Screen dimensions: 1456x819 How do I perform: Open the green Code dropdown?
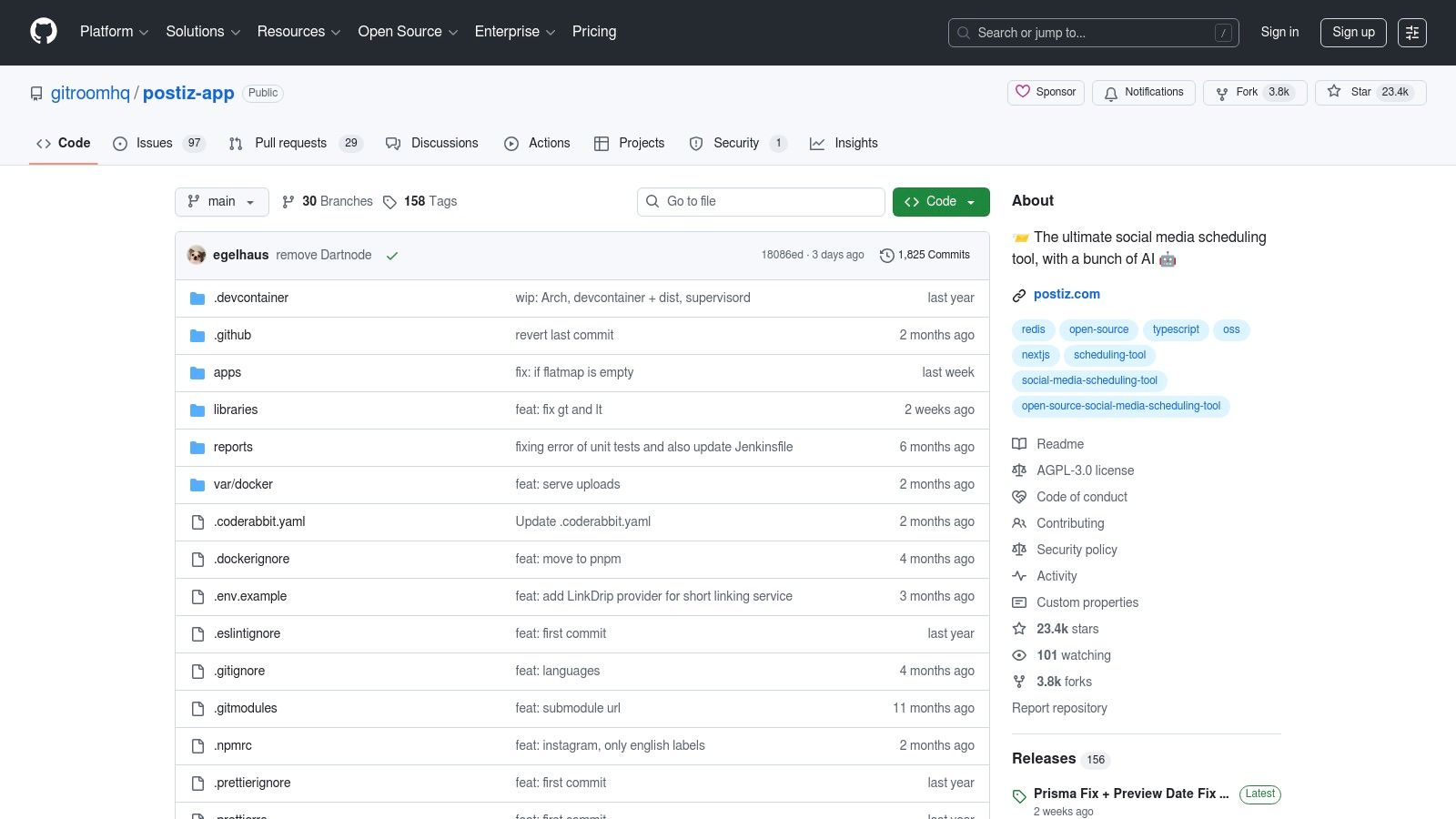941,202
